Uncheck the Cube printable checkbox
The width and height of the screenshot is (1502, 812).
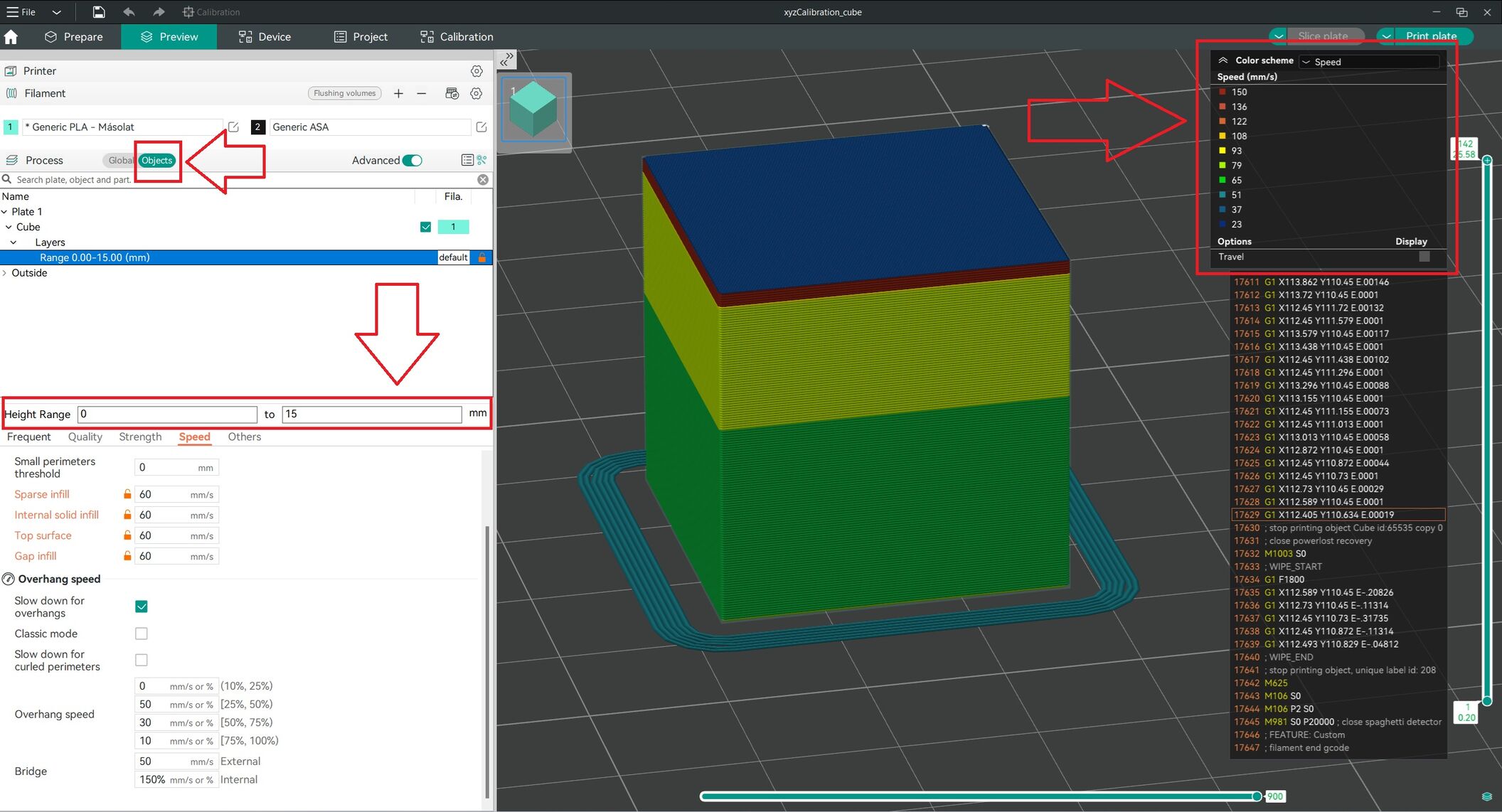tap(425, 227)
